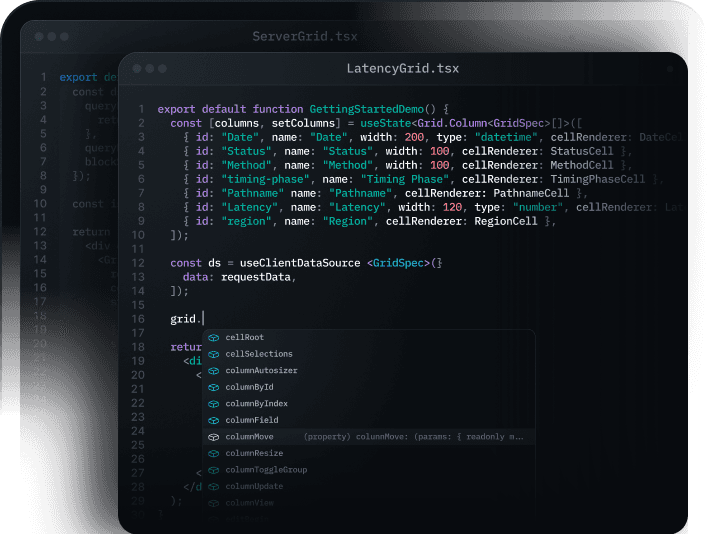This screenshot has height=554, width=708.
Task: Click the cube icon beside columnField
Action: [x=214, y=420]
